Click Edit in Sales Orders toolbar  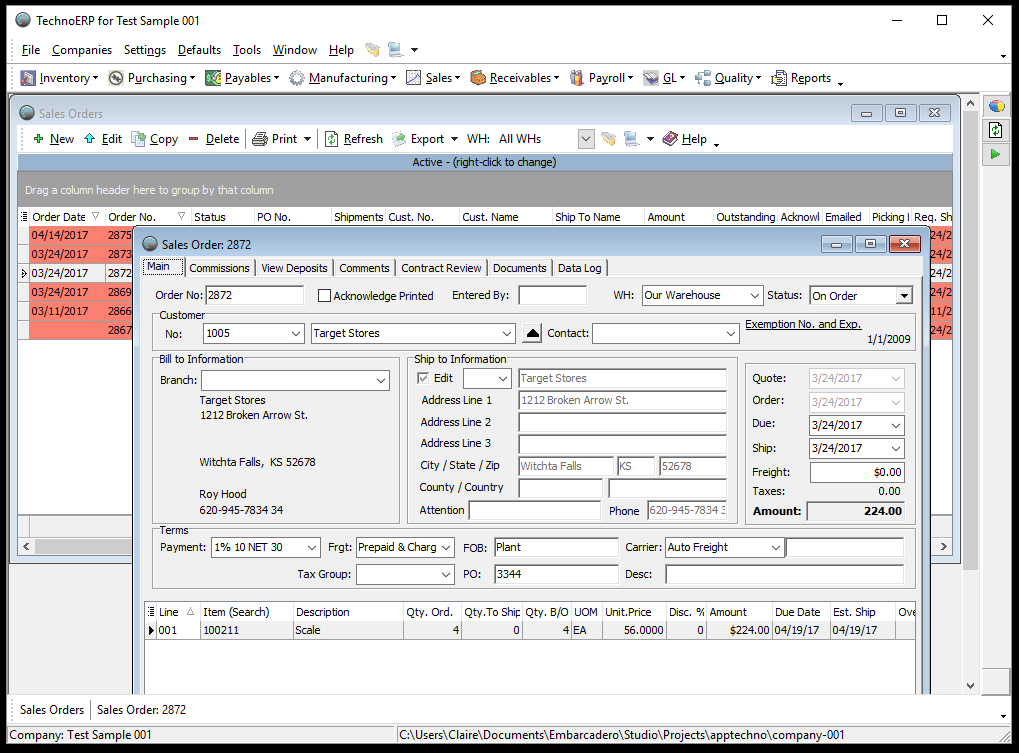[103, 139]
